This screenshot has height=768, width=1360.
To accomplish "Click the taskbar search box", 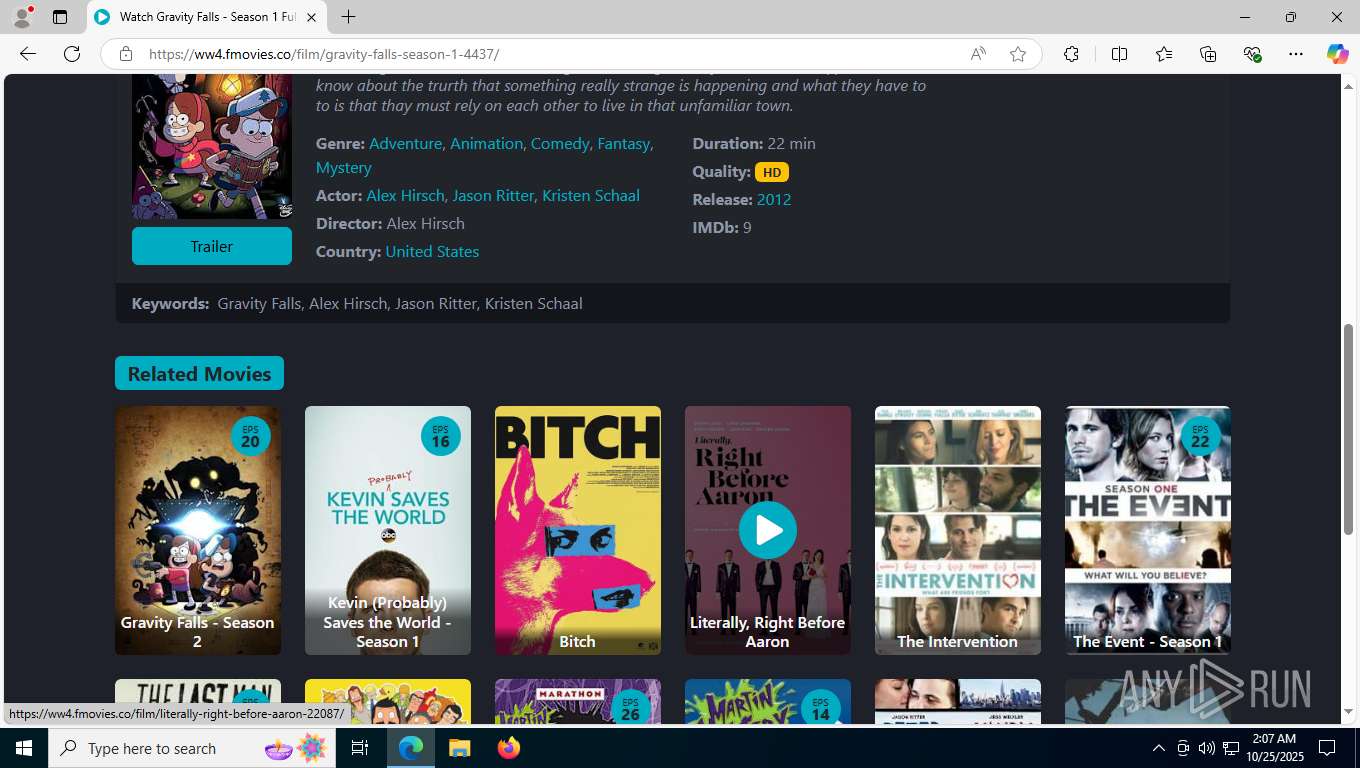I will pos(193,748).
